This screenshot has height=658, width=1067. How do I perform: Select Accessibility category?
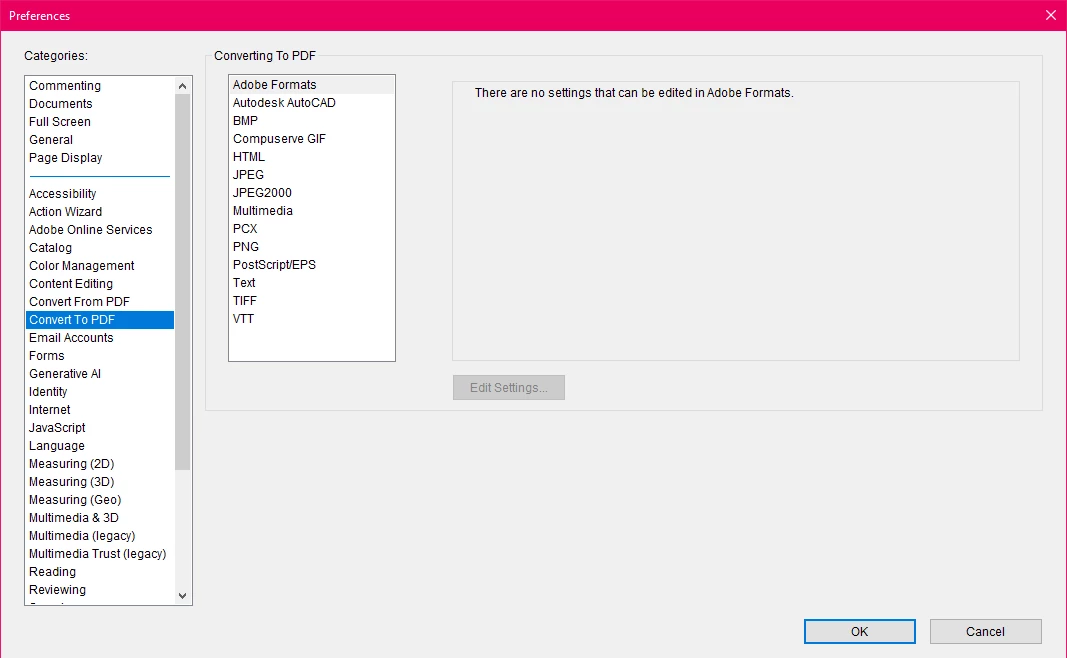tap(100, 194)
